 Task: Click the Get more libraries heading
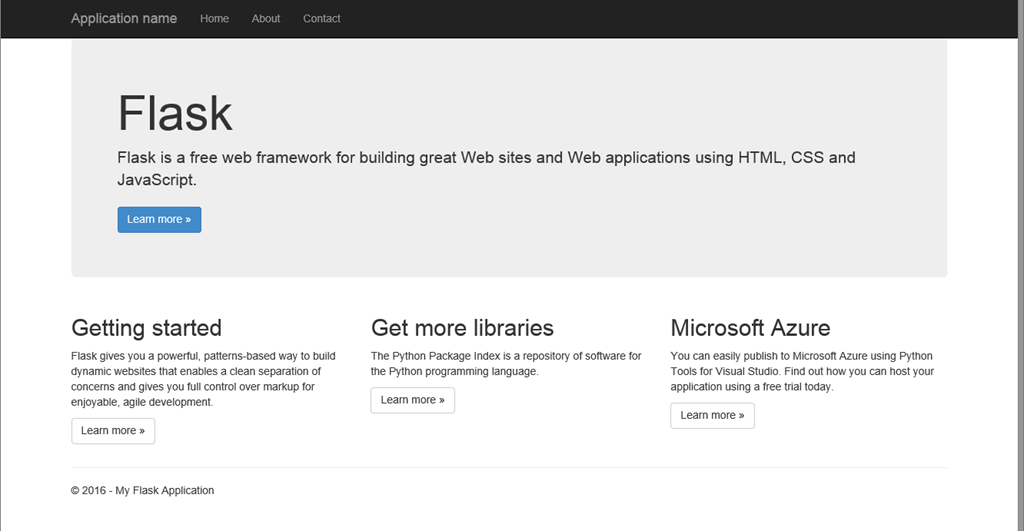(x=462, y=328)
